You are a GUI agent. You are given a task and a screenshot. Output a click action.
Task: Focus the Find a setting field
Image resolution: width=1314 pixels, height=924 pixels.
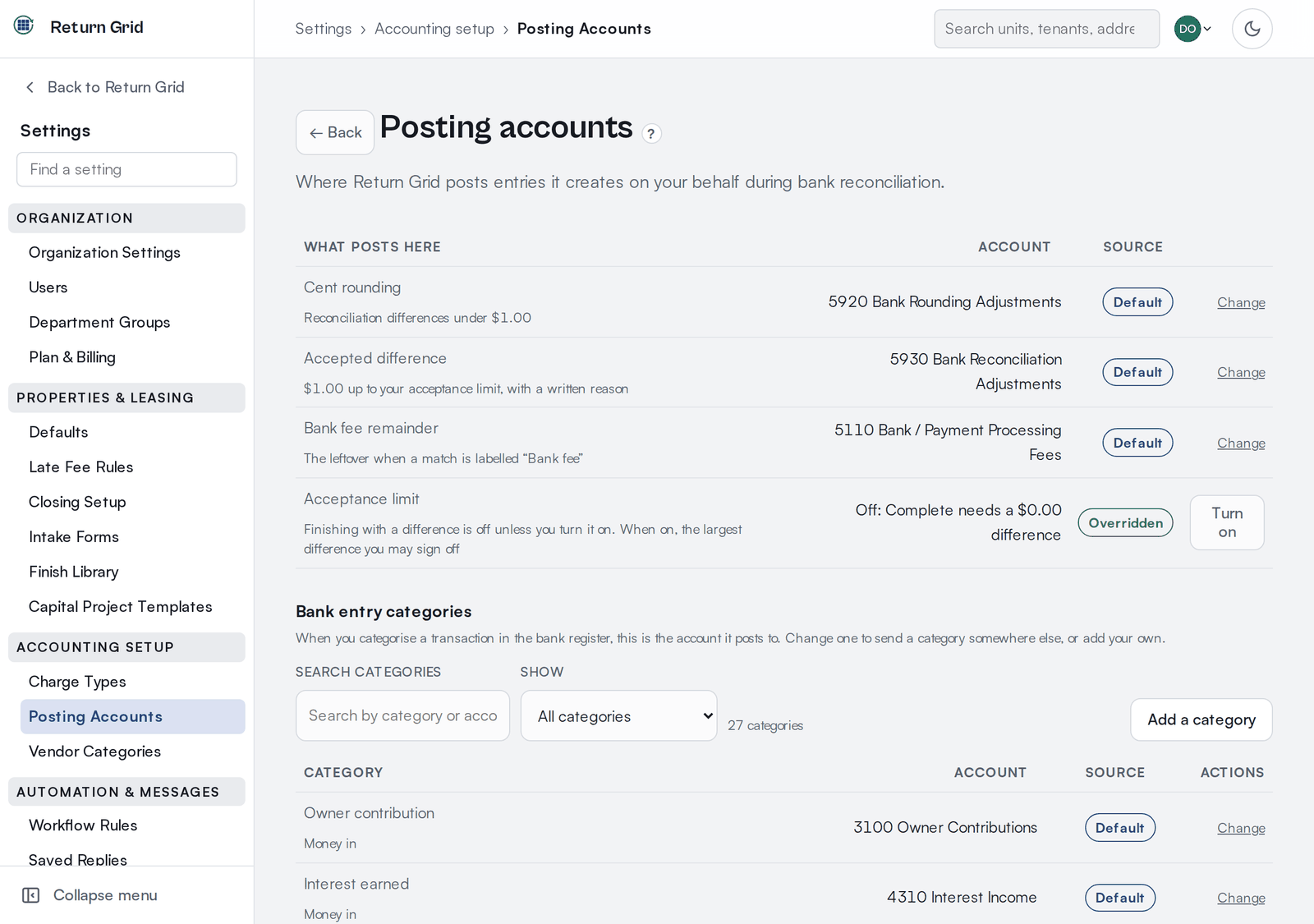[x=126, y=169]
